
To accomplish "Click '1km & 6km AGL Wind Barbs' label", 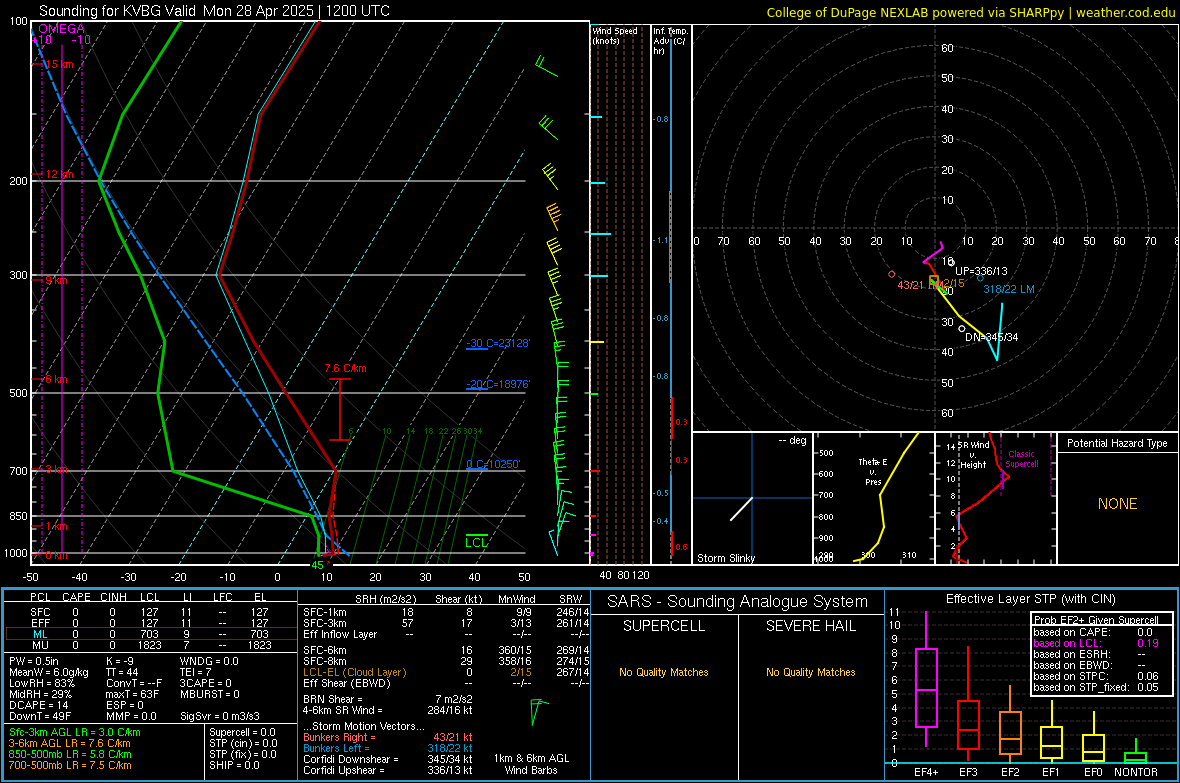I will tap(531, 764).
